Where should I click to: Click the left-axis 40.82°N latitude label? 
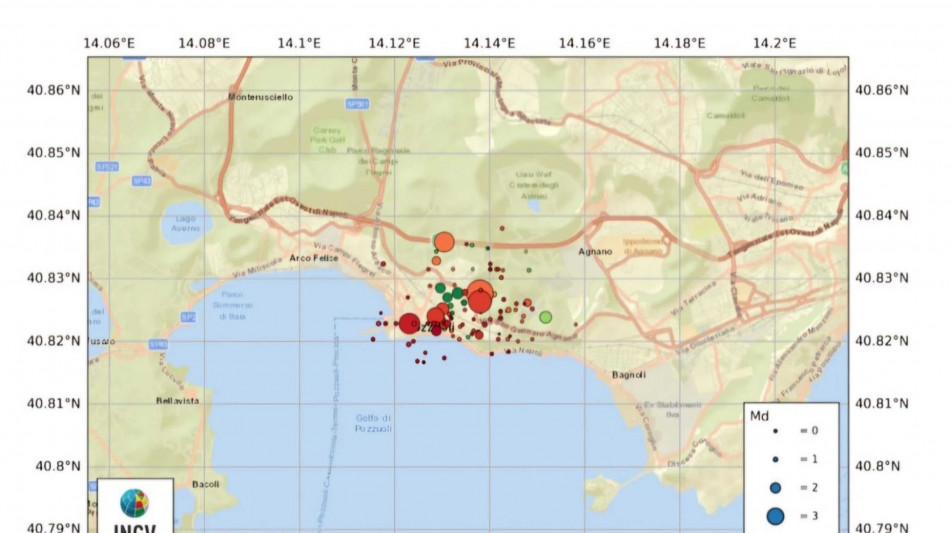[53, 341]
